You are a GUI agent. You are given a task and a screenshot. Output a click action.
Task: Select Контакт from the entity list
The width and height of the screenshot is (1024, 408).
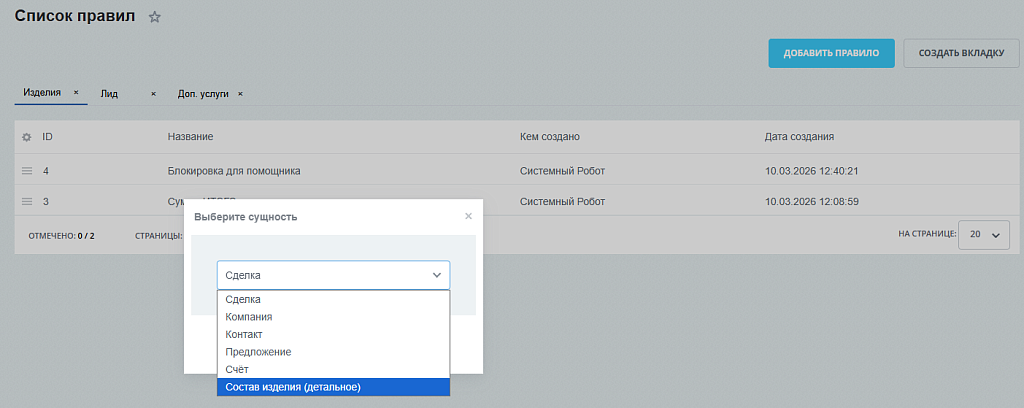pyautogui.click(x=333, y=334)
